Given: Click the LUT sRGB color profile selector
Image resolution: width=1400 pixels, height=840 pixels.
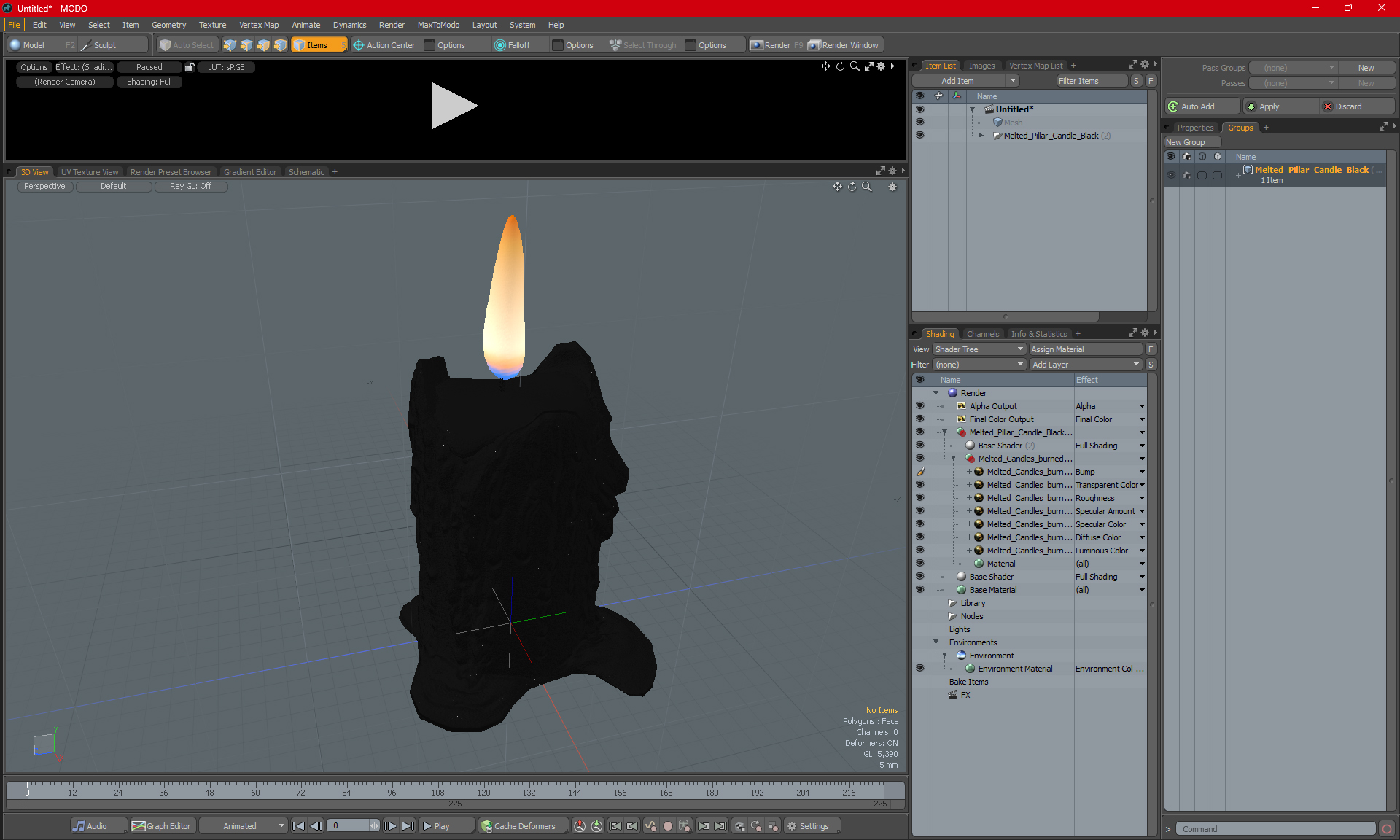Looking at the screenshot, I should point(224,67).
